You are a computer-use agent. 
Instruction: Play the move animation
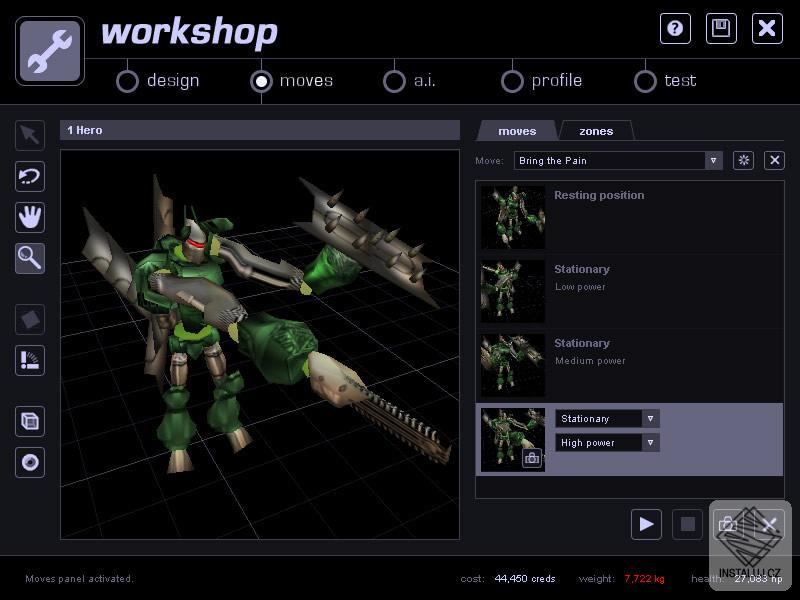pyautogui.click(x=646, y=524)
